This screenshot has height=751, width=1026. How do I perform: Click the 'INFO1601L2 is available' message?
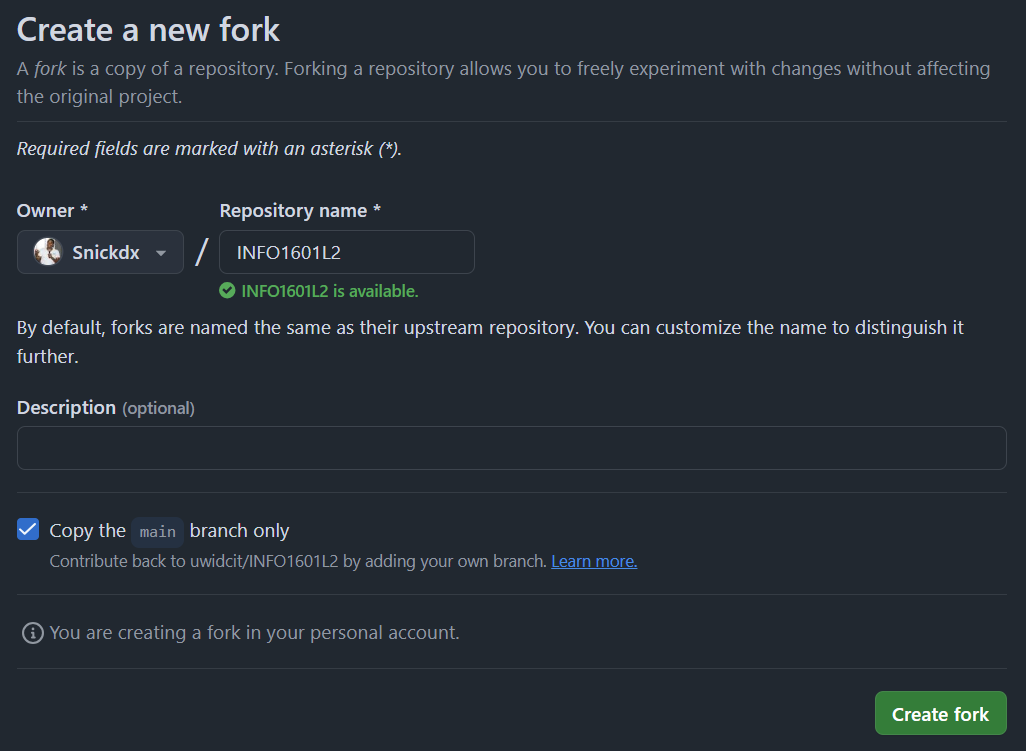point(329,291)
